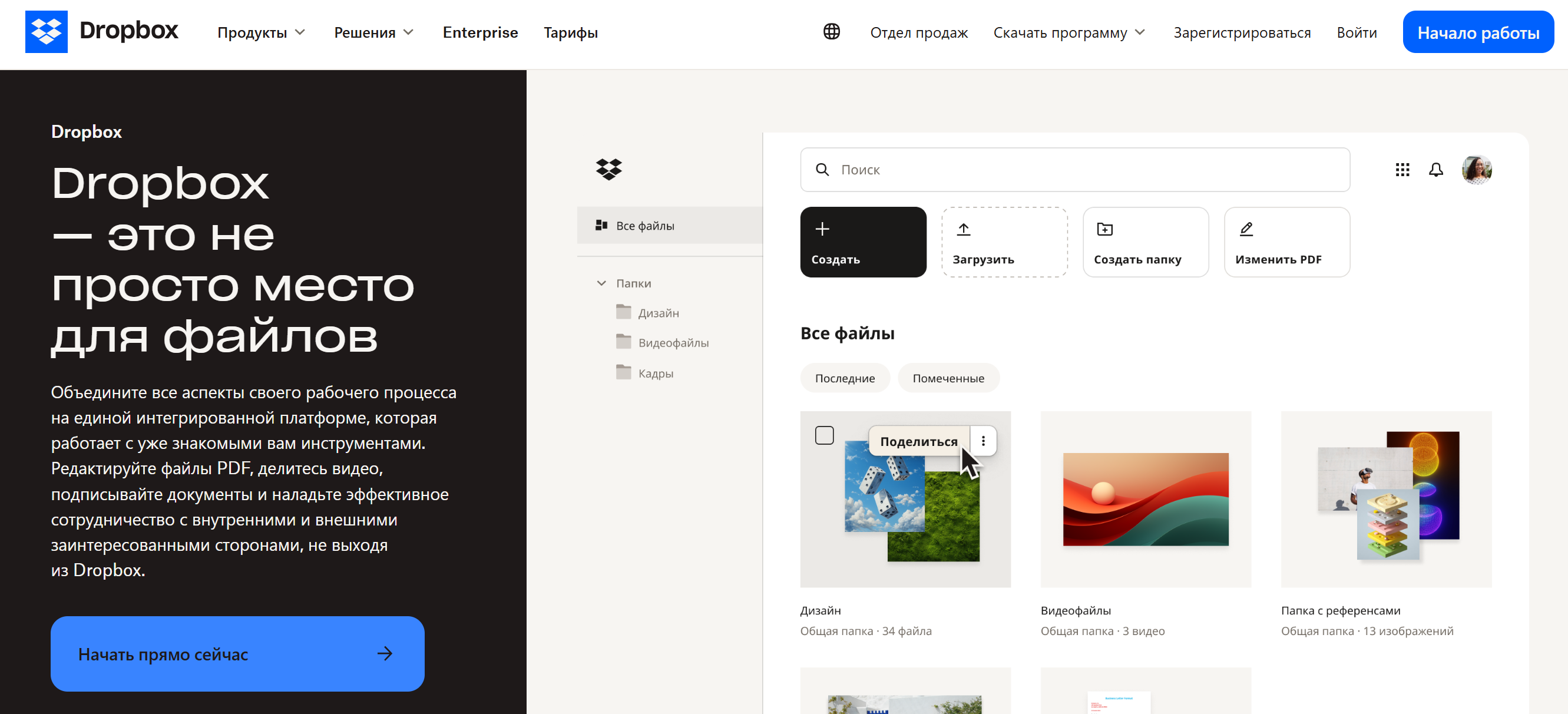The height and width of the screenshot is (714, 1568).
Task: Expand the Продукты dropdown menu
Action: click(x=261, y=32)
